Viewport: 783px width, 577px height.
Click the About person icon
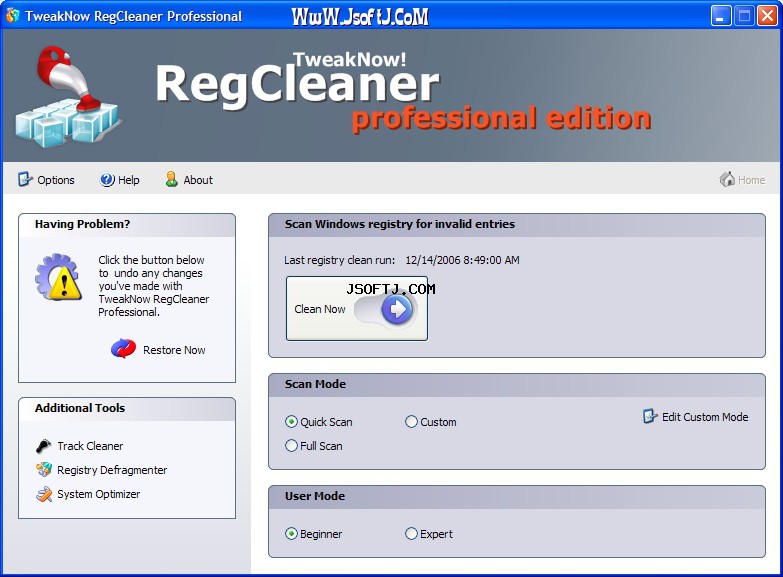171,179
